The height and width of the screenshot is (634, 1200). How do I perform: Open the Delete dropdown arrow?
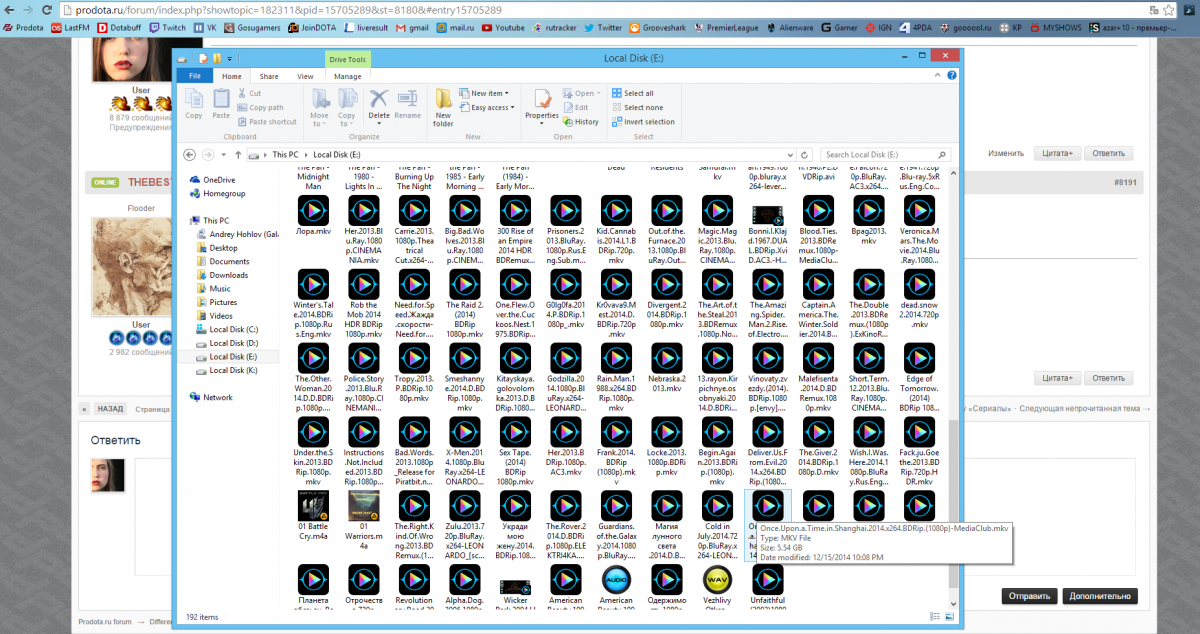point(379,121)
